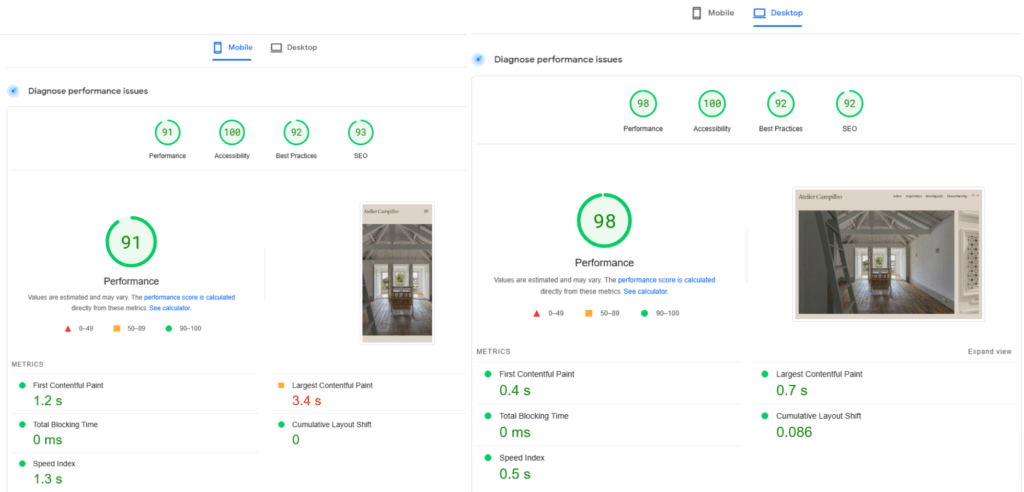Viewport: 1024px width, 492px height.
Task: Open the small Performance 98 gauge
Action: pos(643,104)
